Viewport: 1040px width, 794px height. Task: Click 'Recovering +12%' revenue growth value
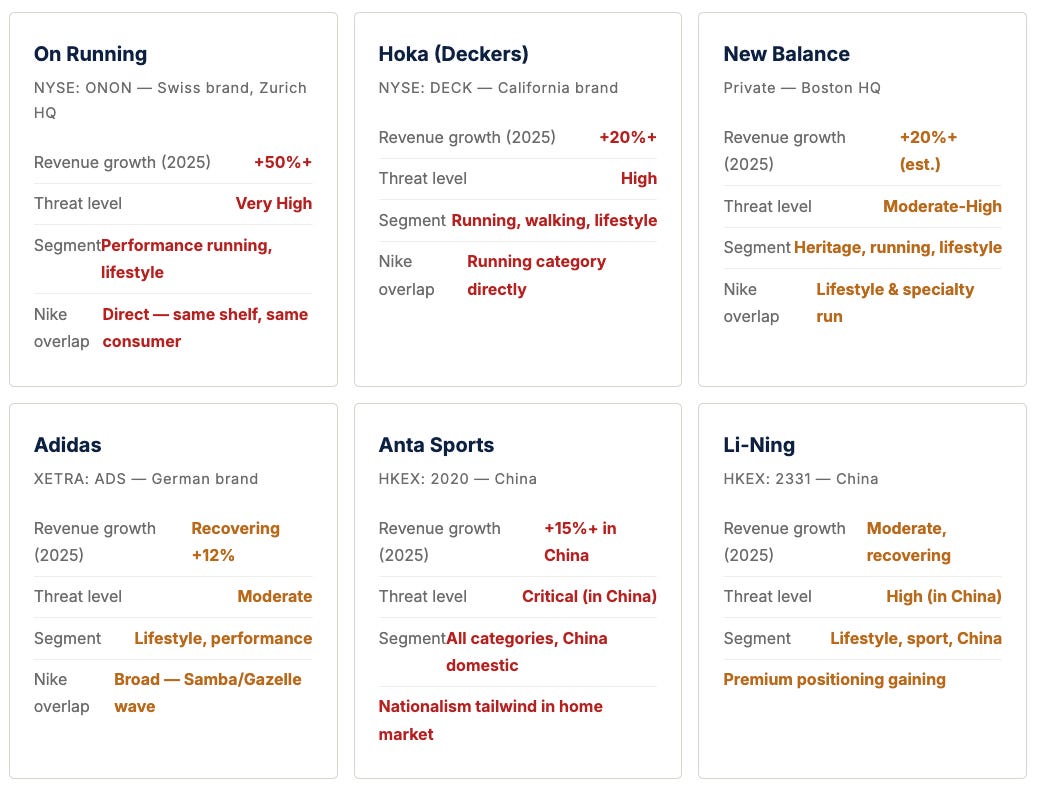pos(235,541)
